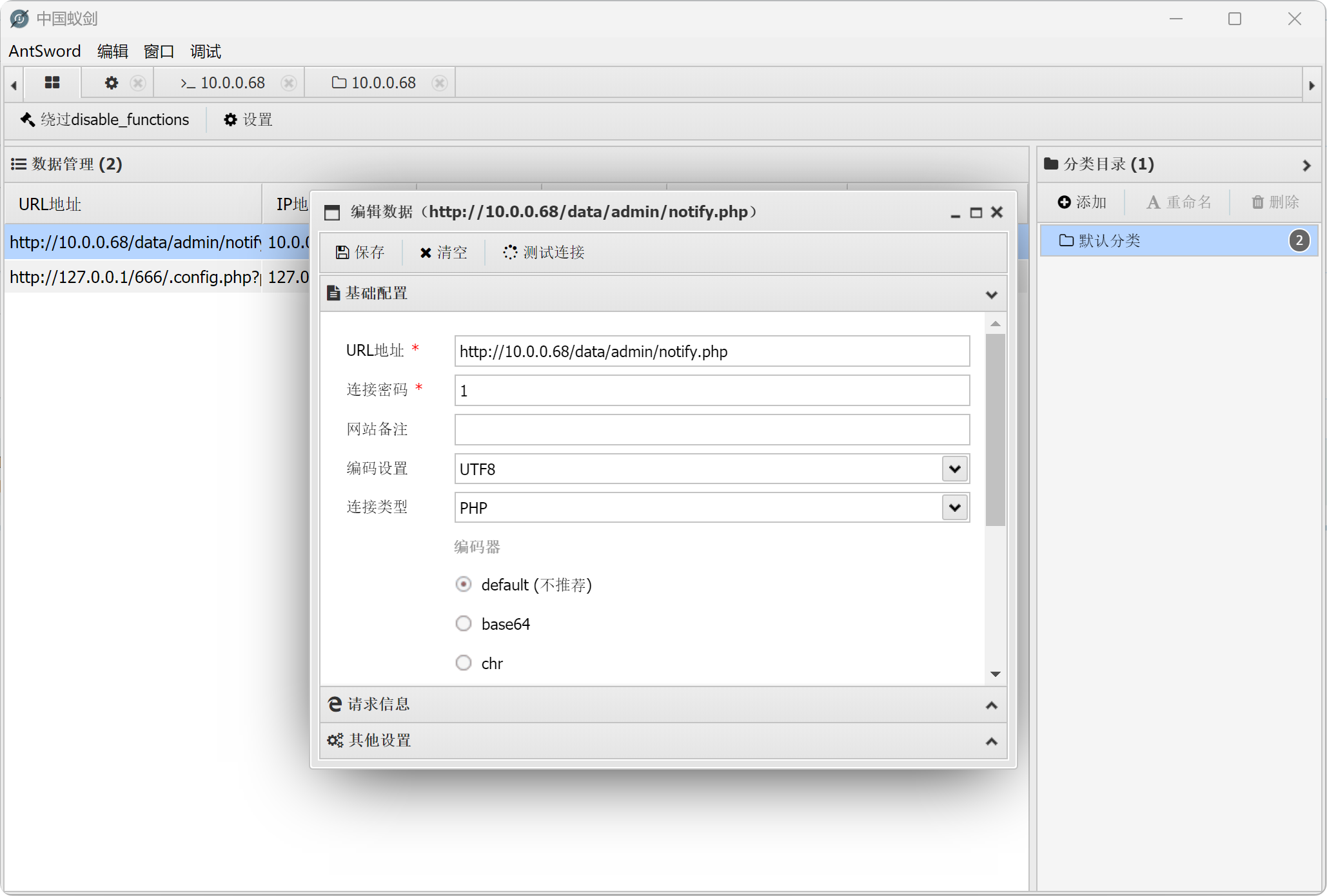The width and height of the screenshot is (1327, 896).
Task: Click the home grid icon tab
Action: (52, 83)
